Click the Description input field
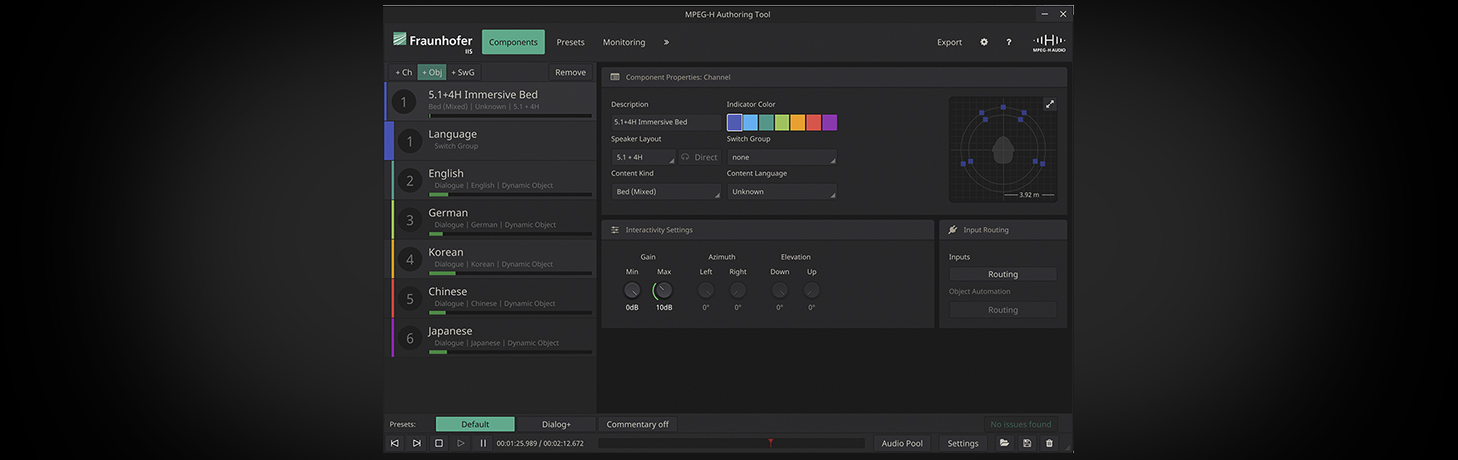1458x460 pixels. (x=666, y=122)
